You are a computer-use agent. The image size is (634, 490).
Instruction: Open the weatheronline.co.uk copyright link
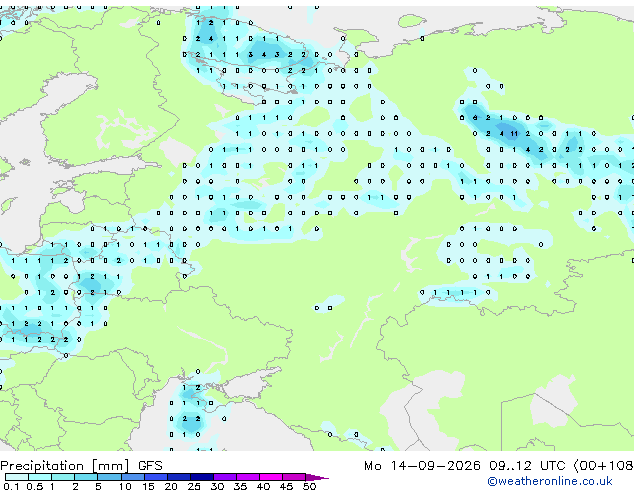550,481
